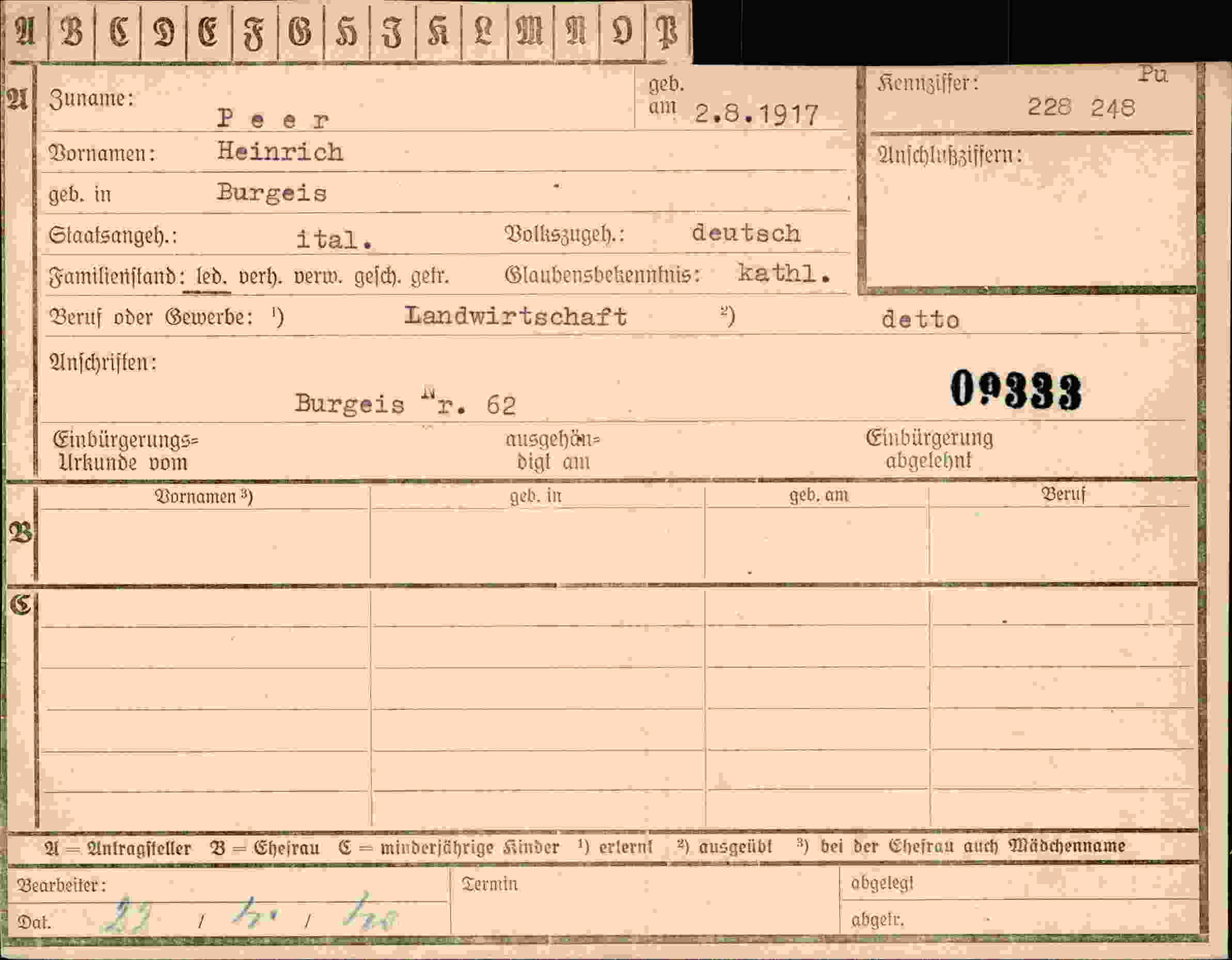Click the birthplace value 'Burgeis'
Image resolution: width=1232 pixels, height=960 pixels.
(x=272, y=194)
